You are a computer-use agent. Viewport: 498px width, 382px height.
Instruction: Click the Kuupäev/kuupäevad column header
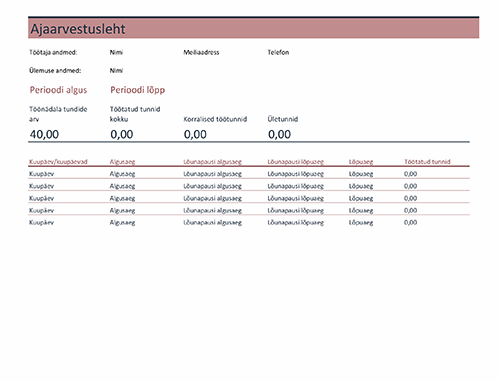pyautogui.click(x=58, y=162)
